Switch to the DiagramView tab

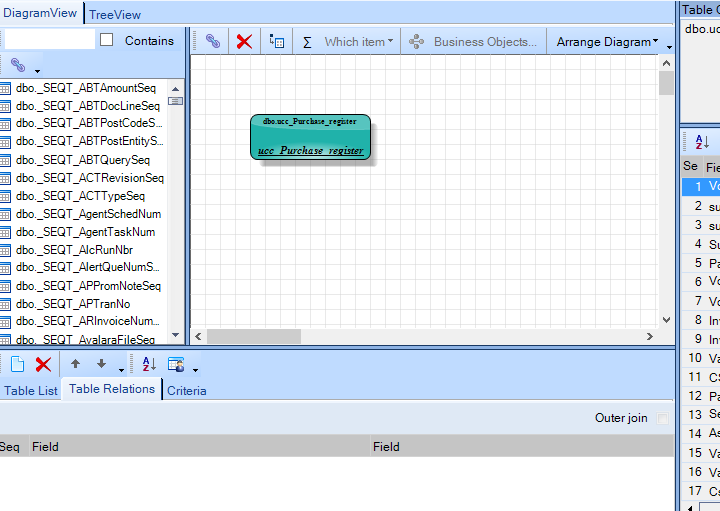tap(40, 13)
